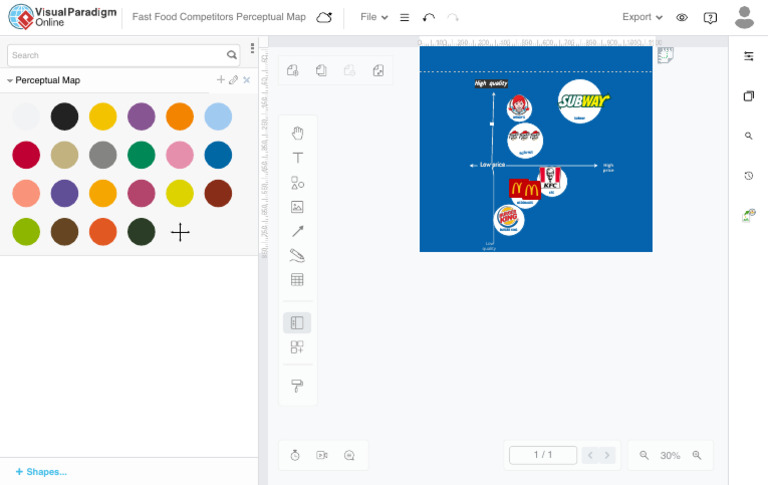Select the arrow connector tool
The image size is (768, 485).
pyautogui.click(x=297, y=231)
